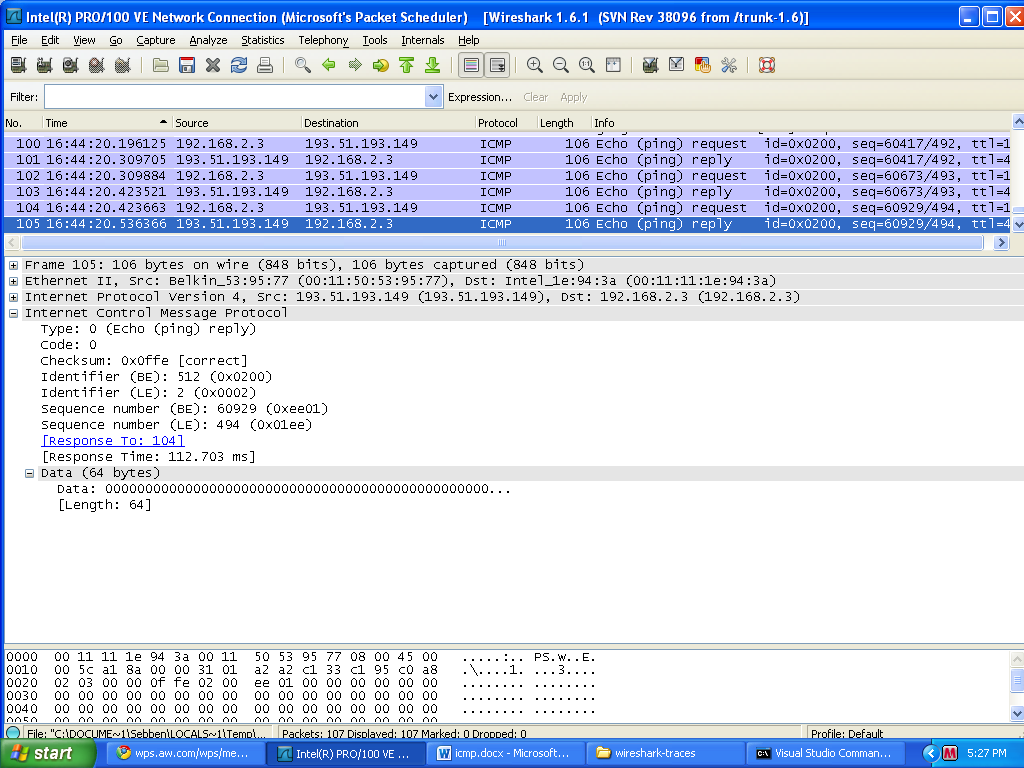Click the filter Clear button
The height and width of the screenshot is (768, 1024).
tap(536, 97)
